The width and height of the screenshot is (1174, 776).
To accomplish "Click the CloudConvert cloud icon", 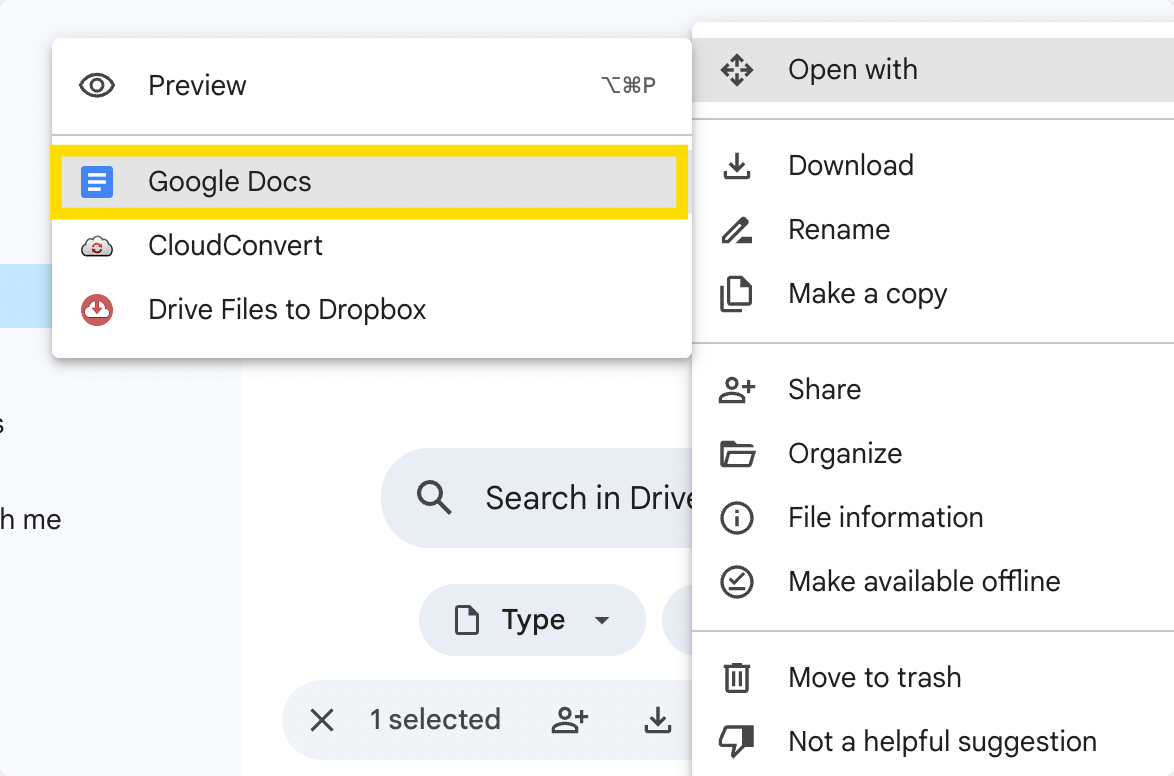I will click(97, 246).
